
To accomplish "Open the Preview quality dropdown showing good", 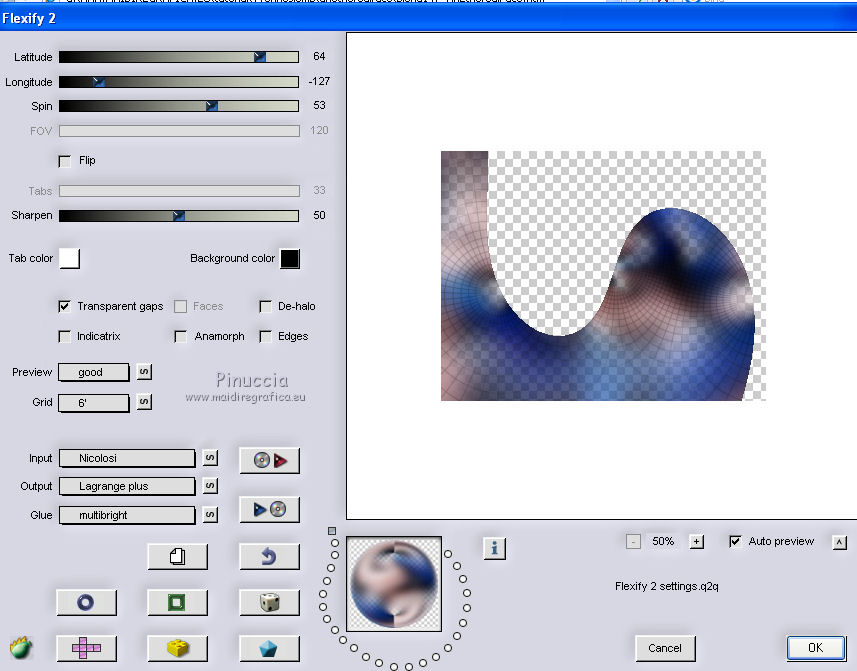I will tap(93, 372).
